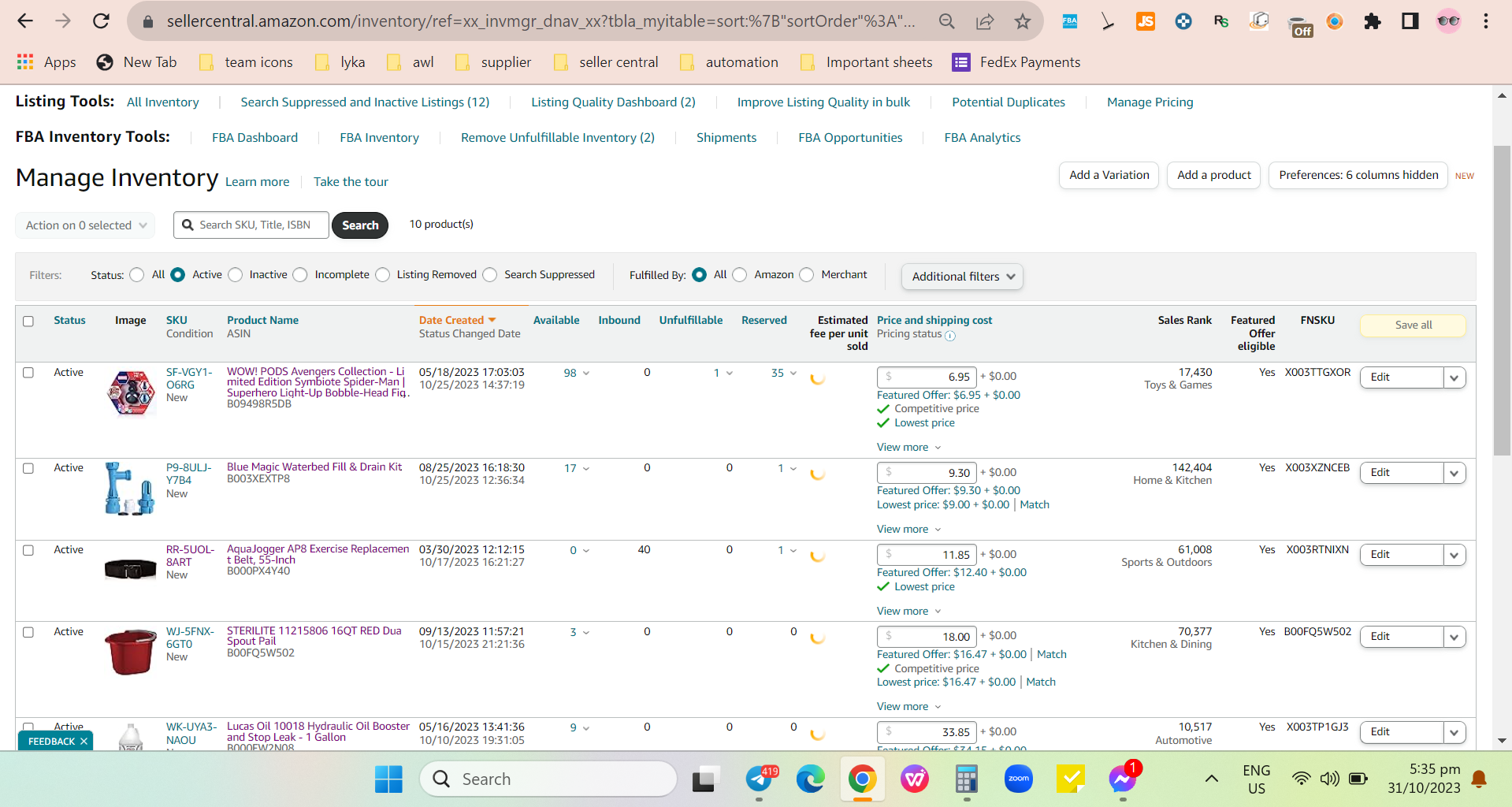Image resolution: width=1512 pixels, height=807 pixels.
Task: Check the box for WOW! PODS Avengers row
Action: click(x=28, y=373)
